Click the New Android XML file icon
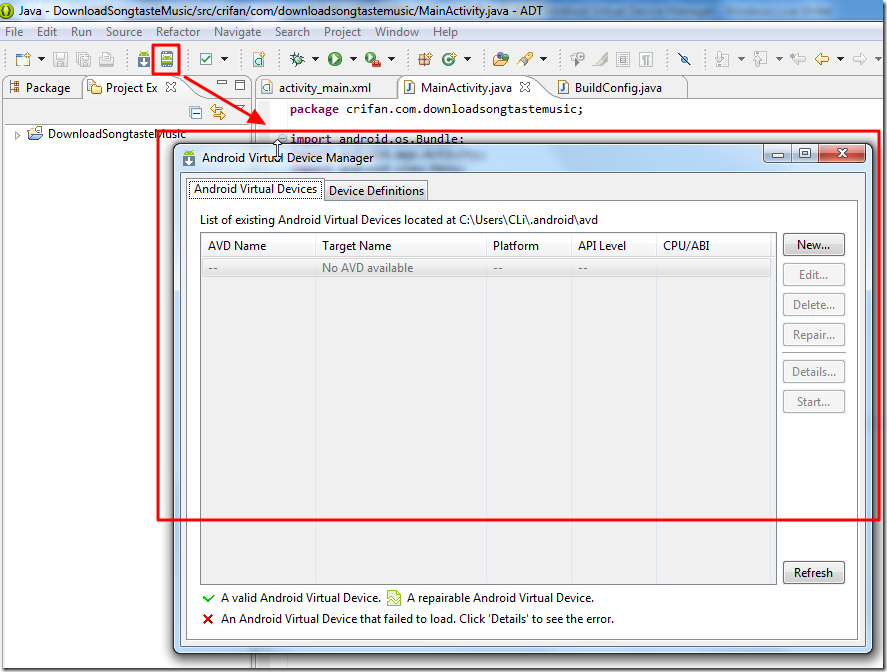This screenshot has height=672, width=887. click(x=259, y=59)
